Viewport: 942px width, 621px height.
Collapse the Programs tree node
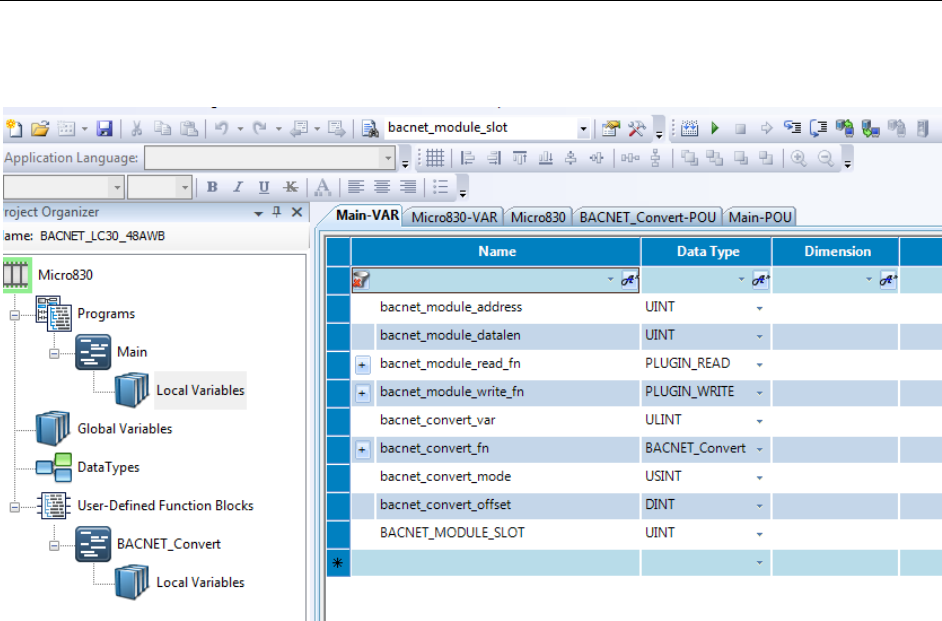(15, 314)
